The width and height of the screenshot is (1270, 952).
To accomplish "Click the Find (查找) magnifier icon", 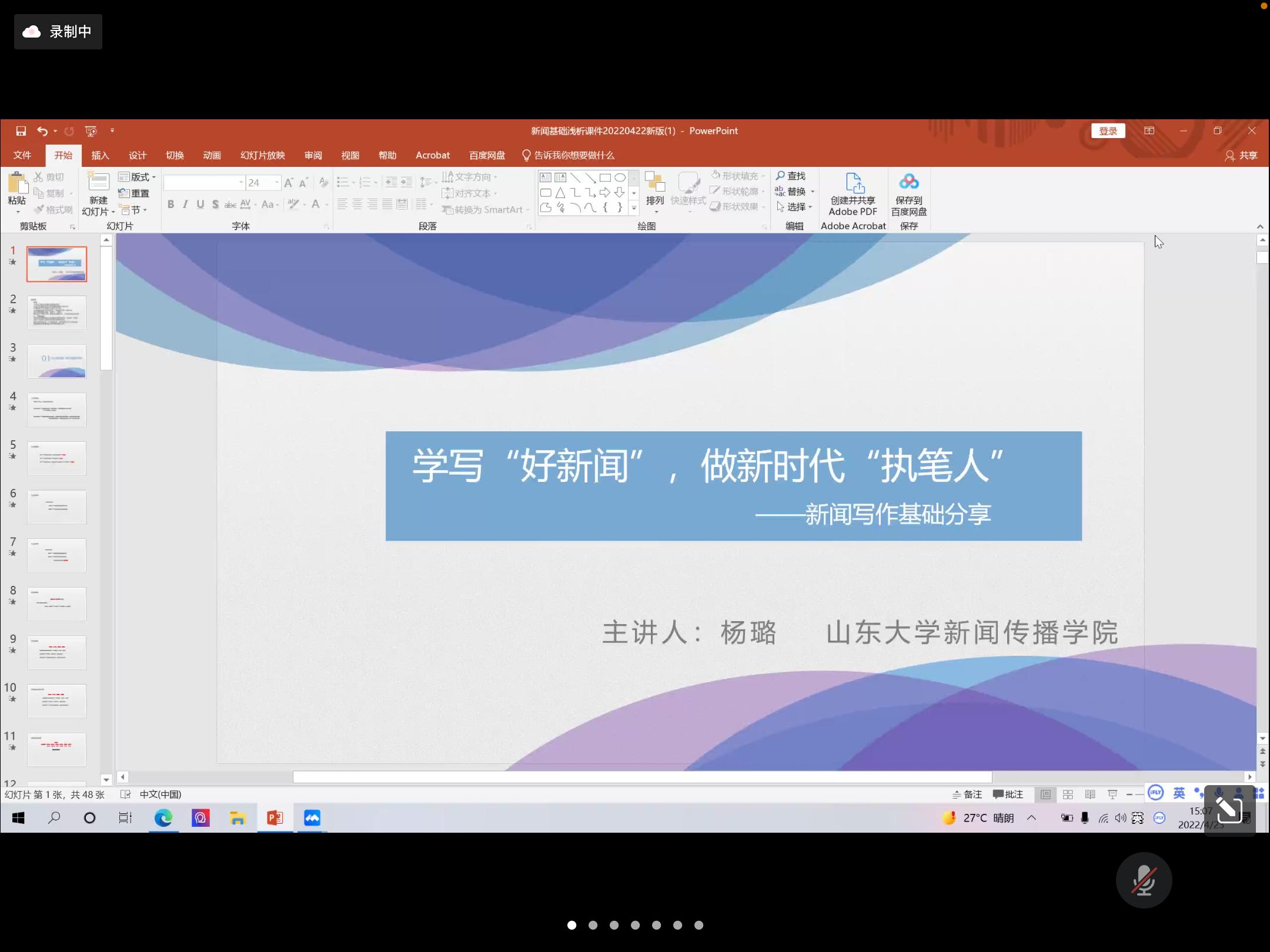I will (x=780, y=176).
